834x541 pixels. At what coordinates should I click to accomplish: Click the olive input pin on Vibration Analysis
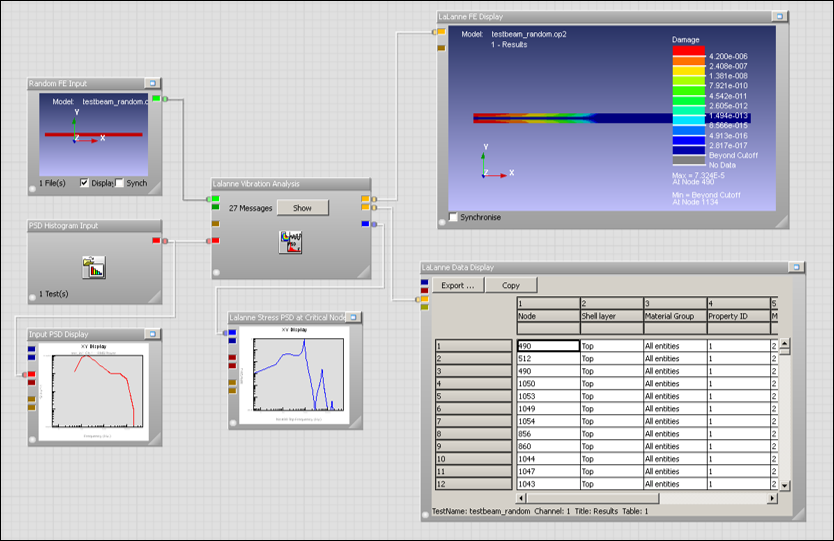tap(215, 224)
